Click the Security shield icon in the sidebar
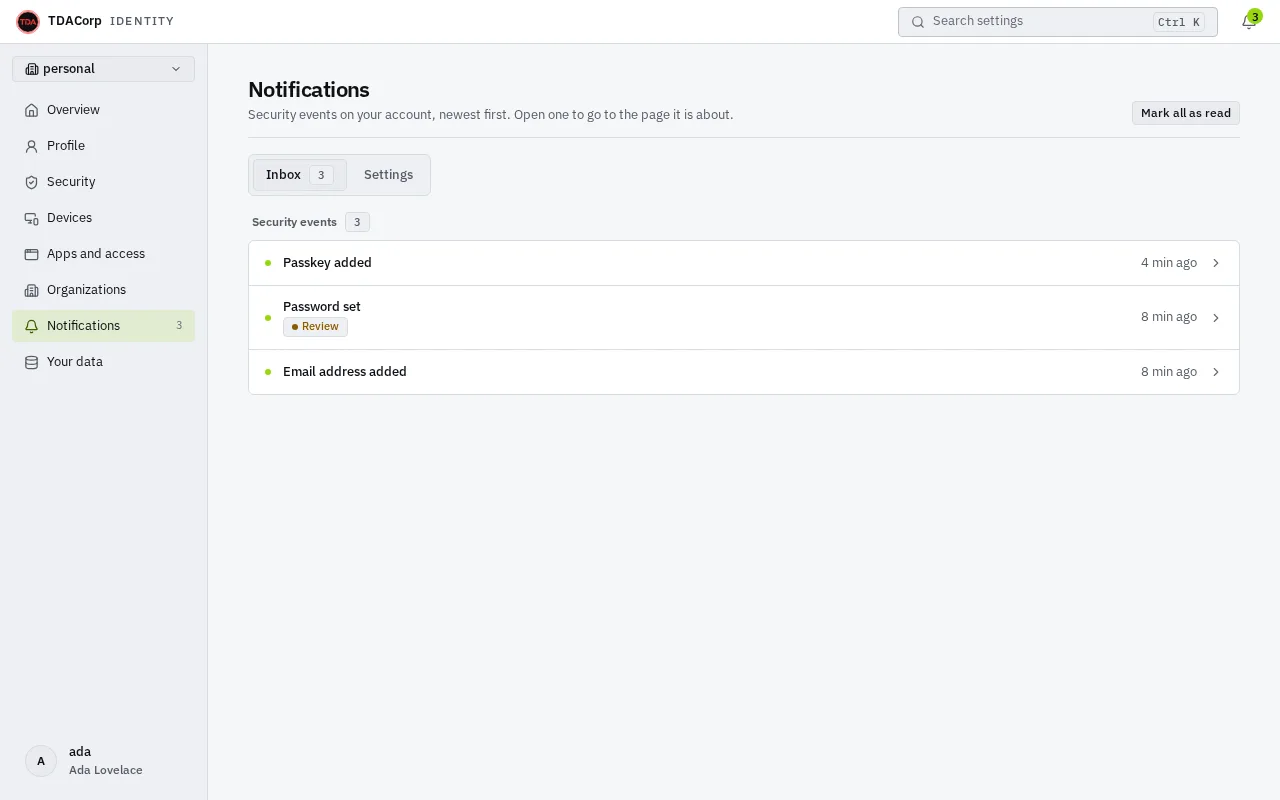The height and width of the screenshot is (800, 1280). click(x=31, y=182)
